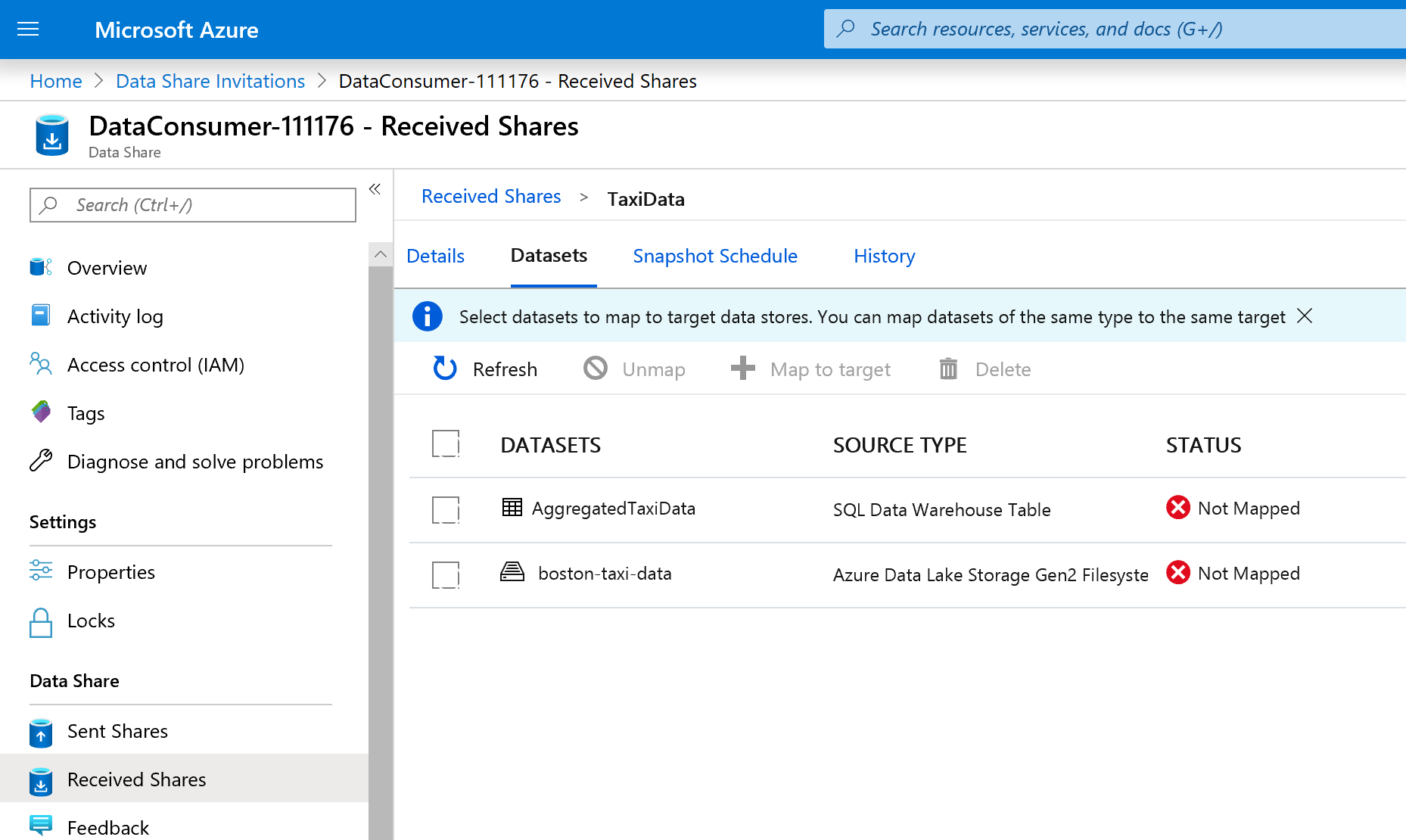Open the History tab
1406x840 pixels.
click(x=885, y=256)
